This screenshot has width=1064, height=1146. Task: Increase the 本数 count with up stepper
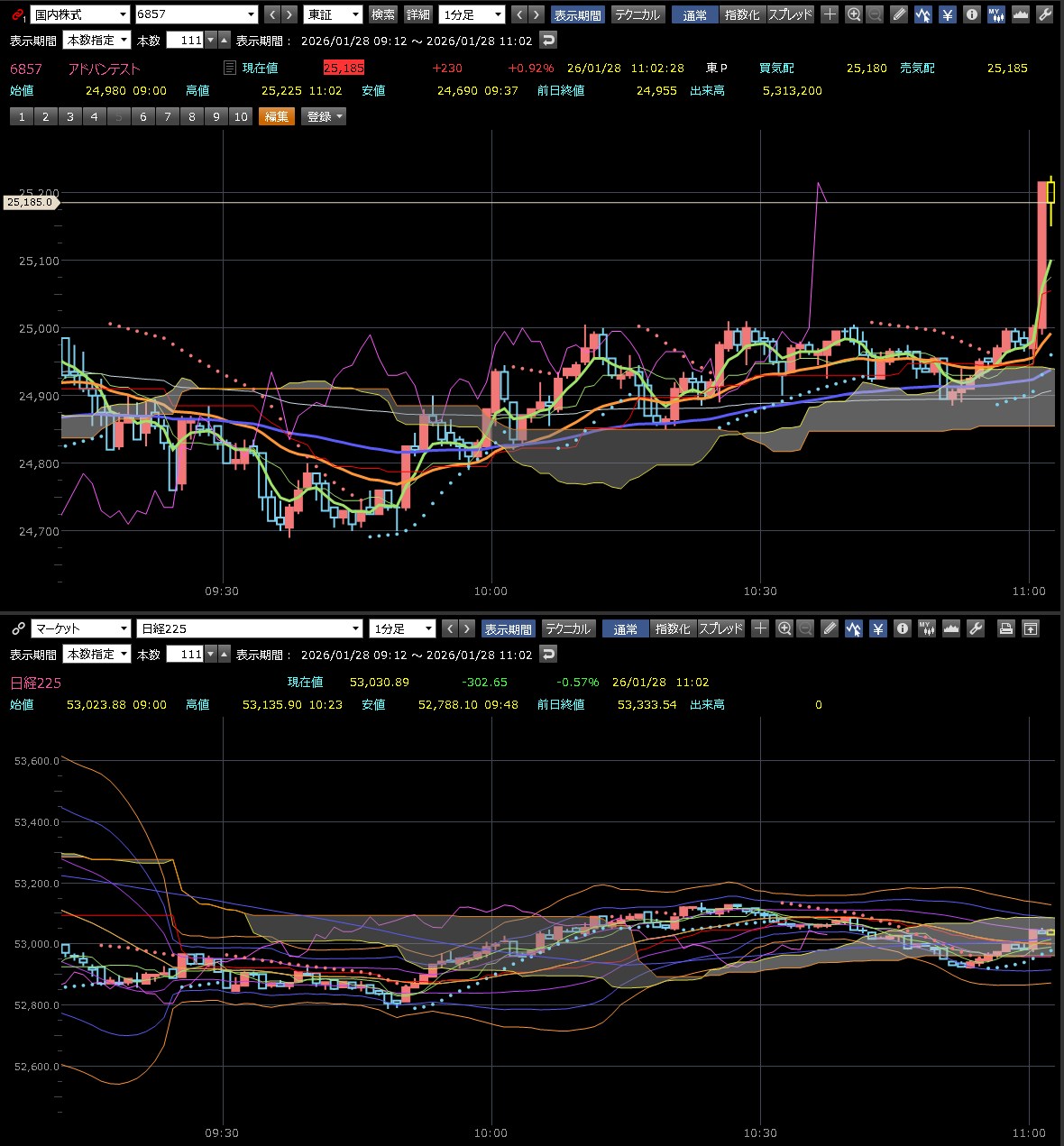click(x=225, y=41)
